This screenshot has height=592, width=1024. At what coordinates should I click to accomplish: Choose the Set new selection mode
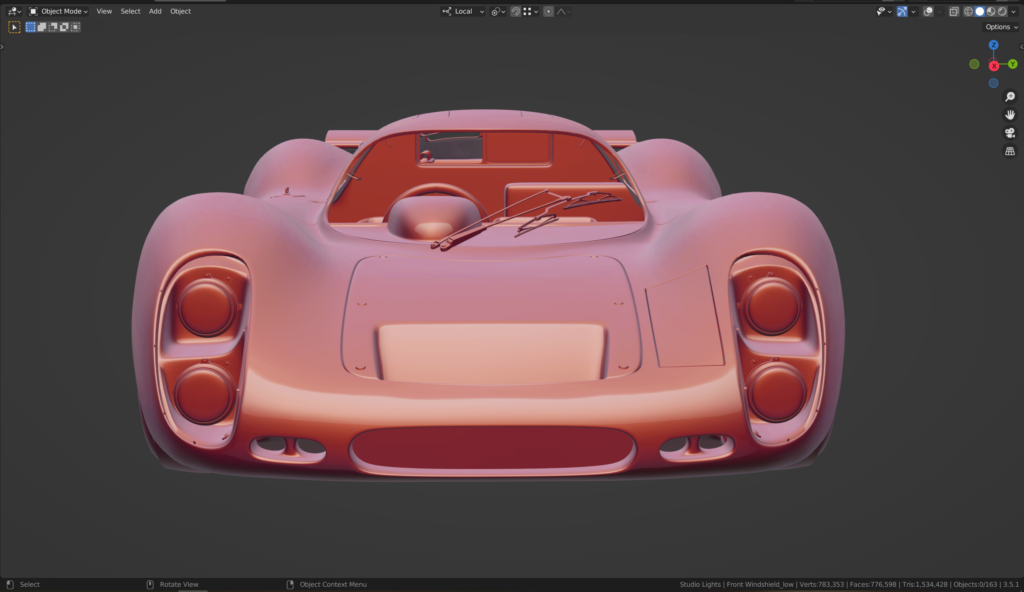[31, 27]
